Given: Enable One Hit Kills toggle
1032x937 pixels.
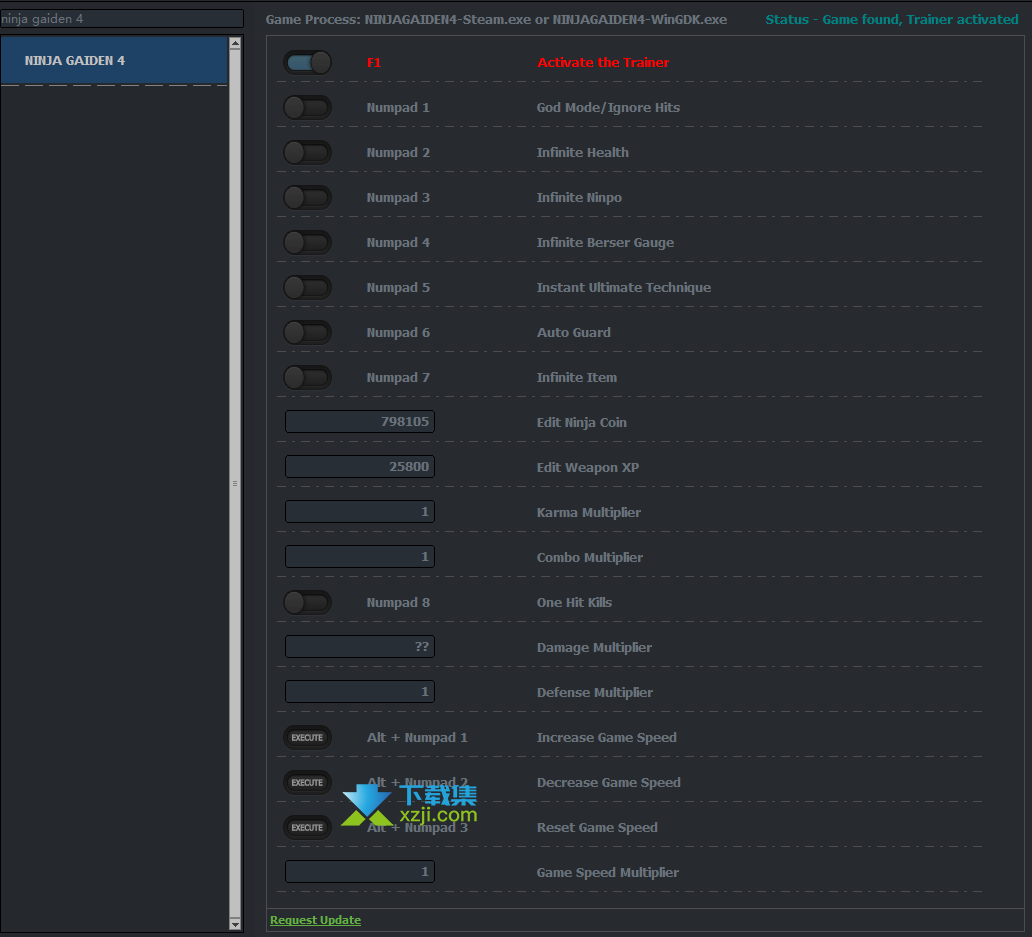Looking at the screenshot, I should tap(307, 603).
